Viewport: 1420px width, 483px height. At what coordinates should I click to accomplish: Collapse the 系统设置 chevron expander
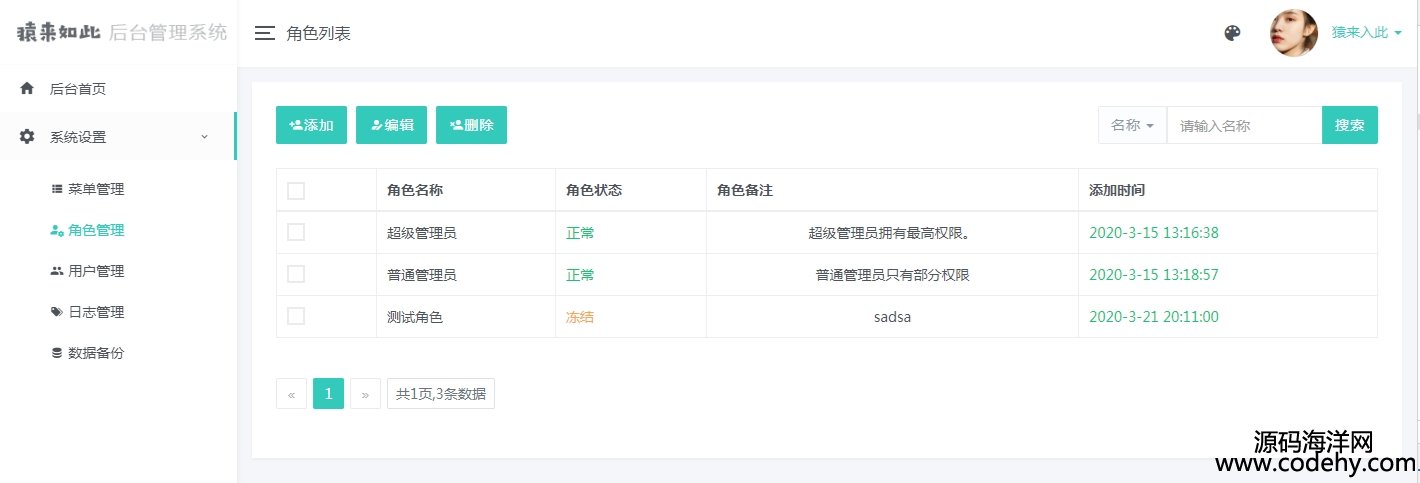click(x=204, y=137)
